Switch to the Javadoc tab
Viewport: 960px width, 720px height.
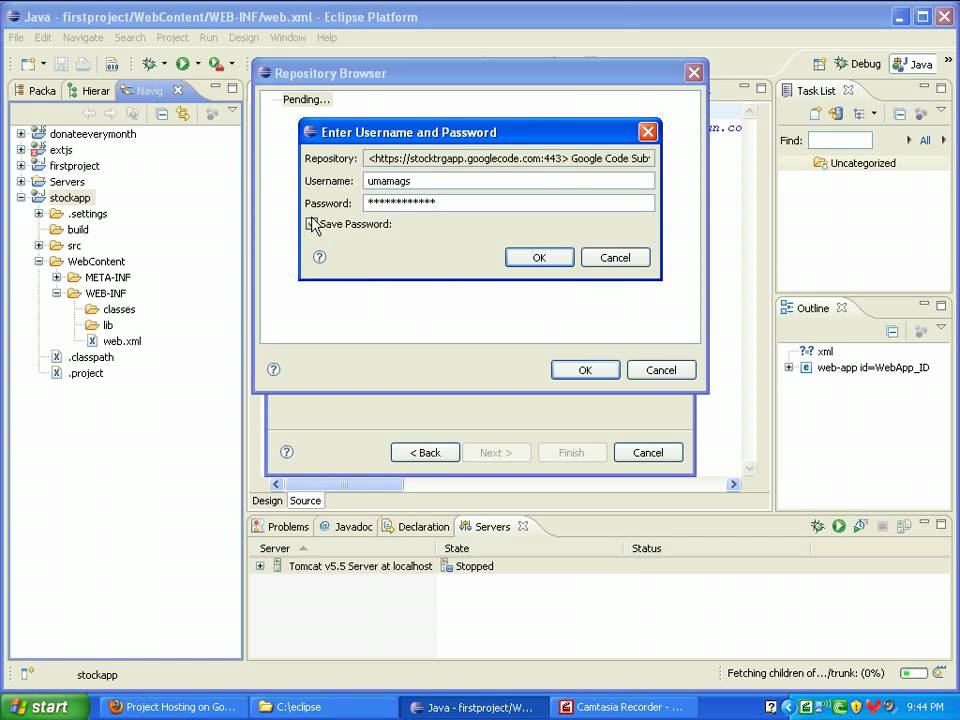click(x=346, y=527)
